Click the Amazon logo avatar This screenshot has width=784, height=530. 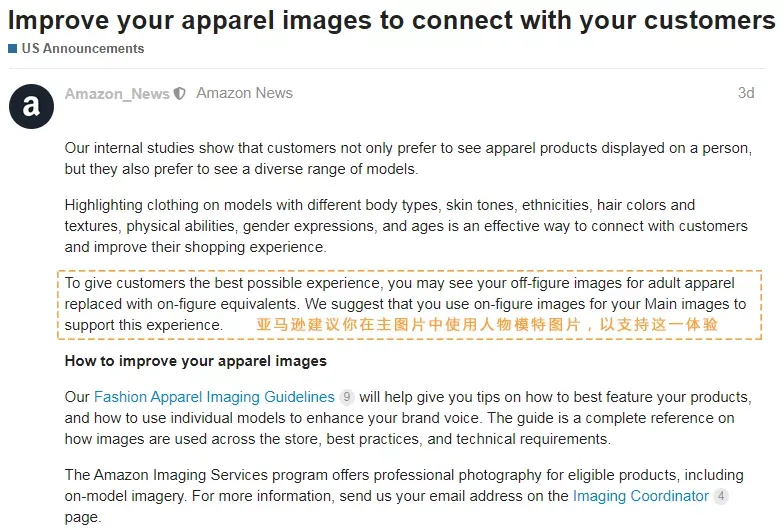pos(31,106)
